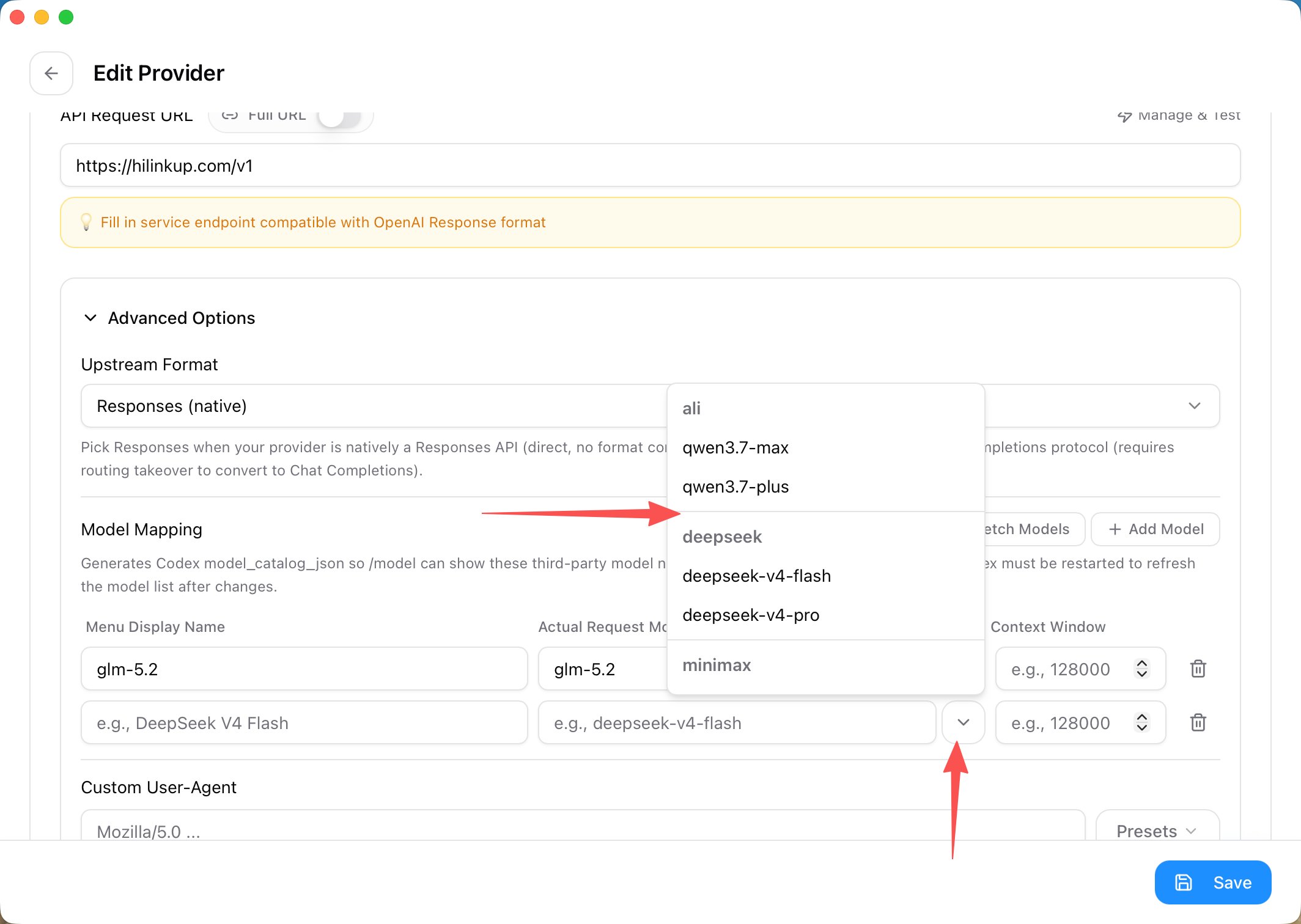Focus the empty Menu Display Name field
This screenshot has height=924, width=1301.
[304, 722]
